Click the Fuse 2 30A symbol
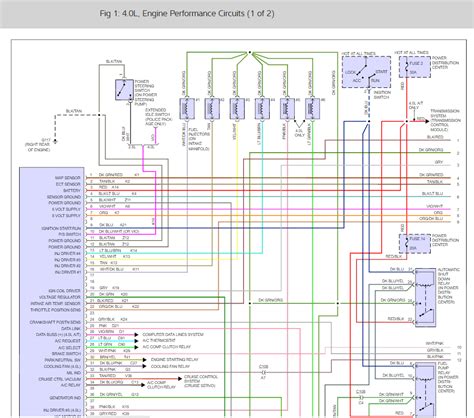 (x=415, y=67)
